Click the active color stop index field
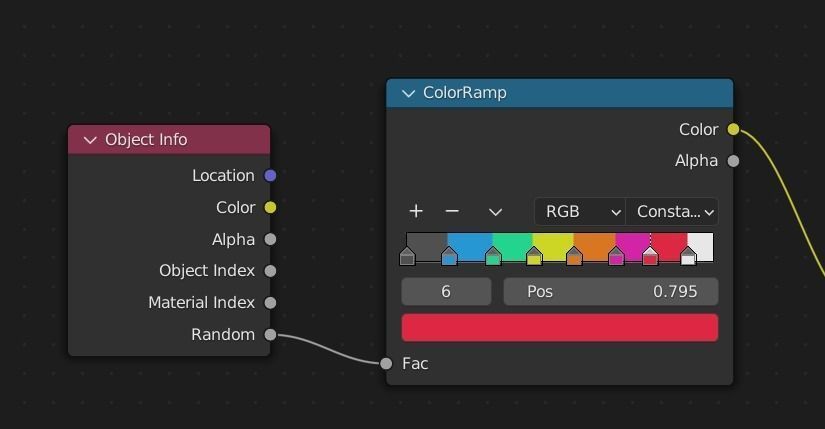 (446, 291)
